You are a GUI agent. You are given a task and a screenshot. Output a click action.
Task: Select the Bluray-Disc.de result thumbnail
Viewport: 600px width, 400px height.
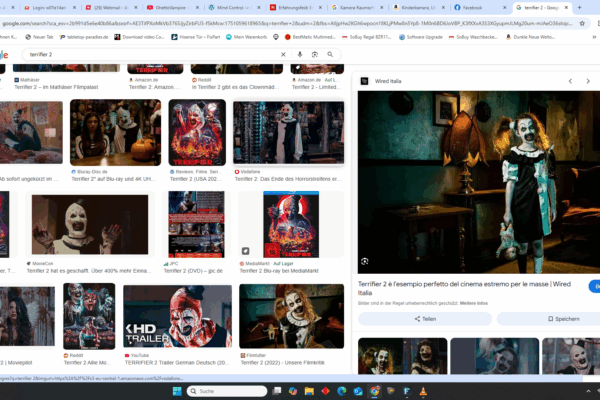point(116,132)
